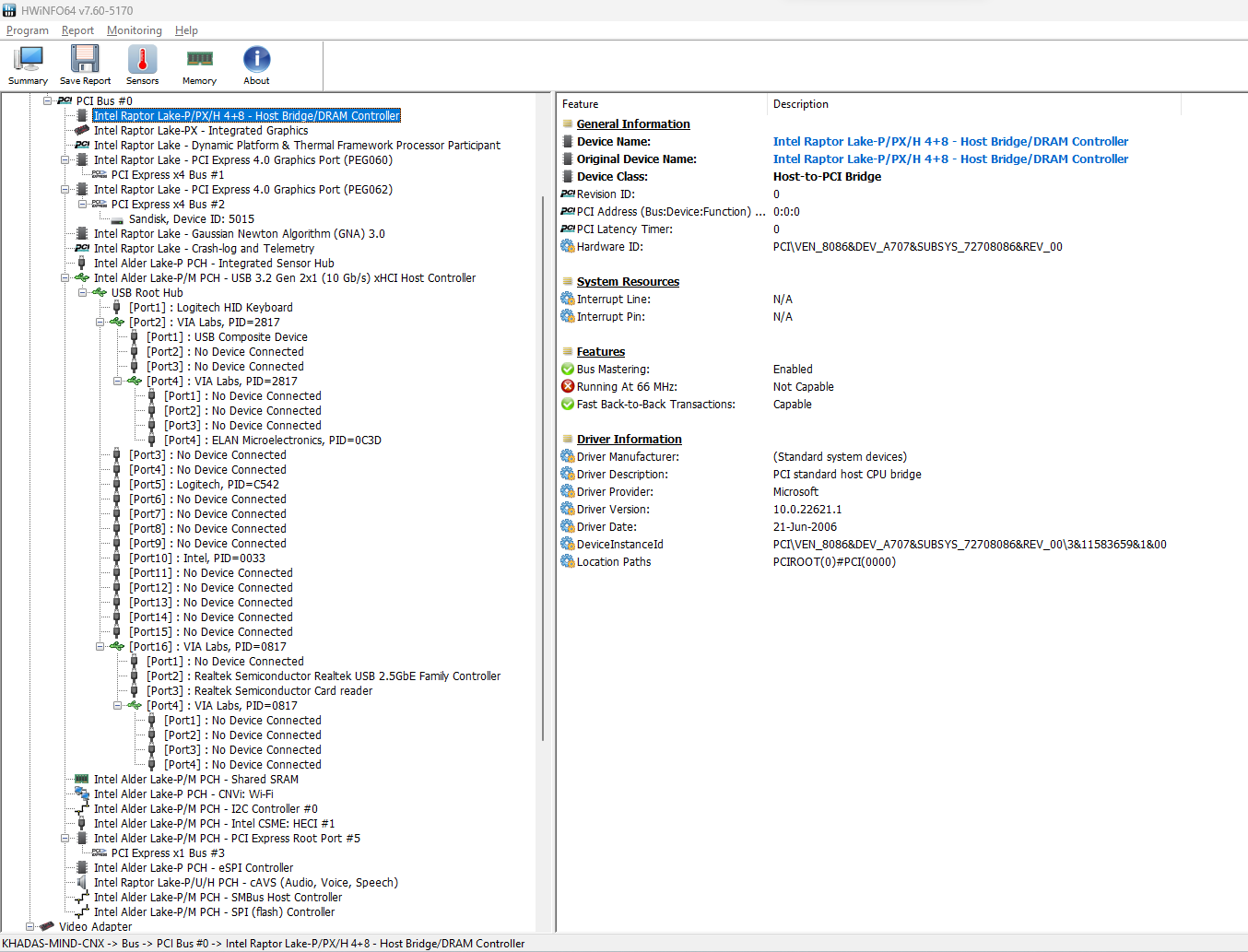Screen dimensions: 1248x952
Task: Select the Features section heading
Action: point(601,352)
